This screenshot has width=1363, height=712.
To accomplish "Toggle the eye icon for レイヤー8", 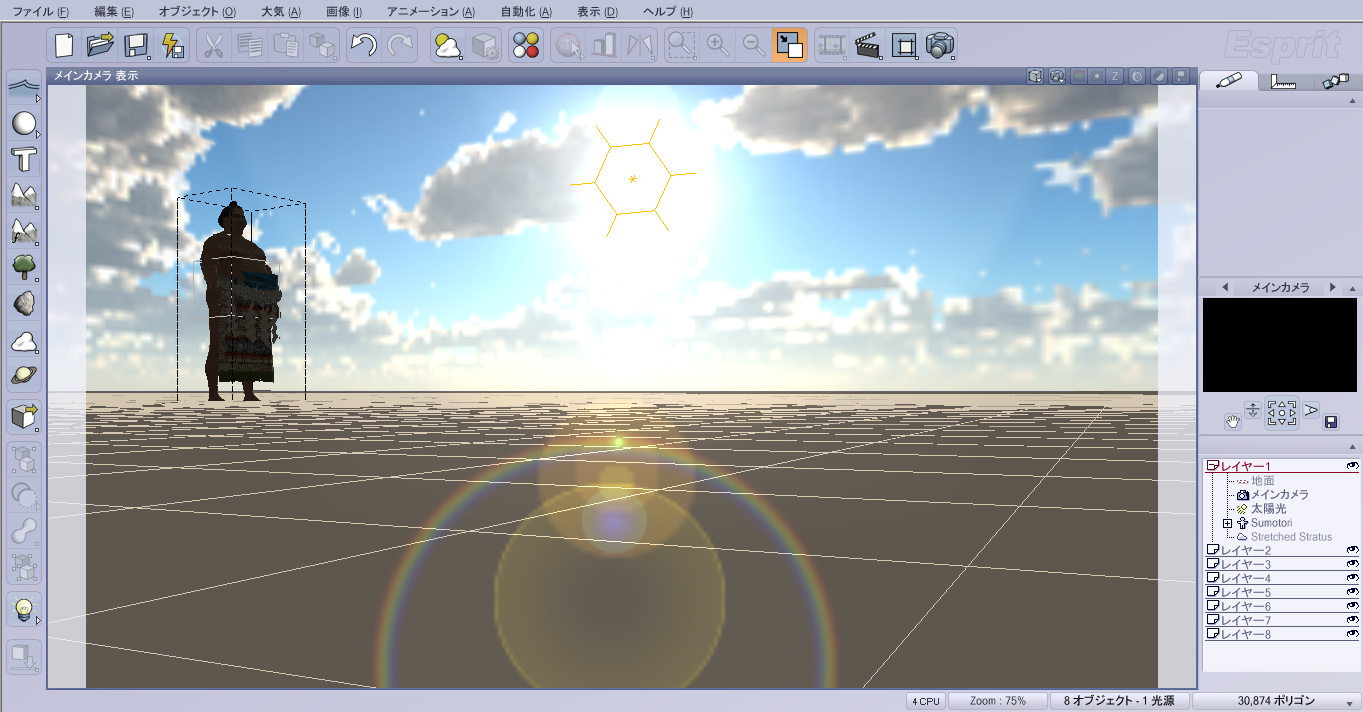I will pyautogui.click(x=1352, y=634).
